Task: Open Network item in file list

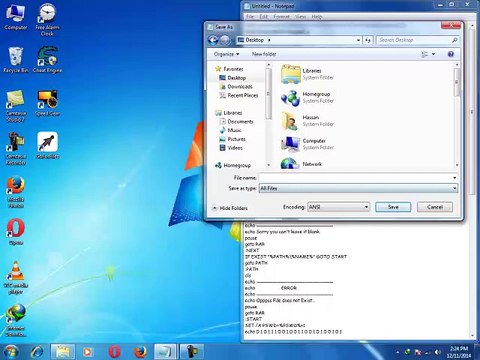Action: pos(302,164)
